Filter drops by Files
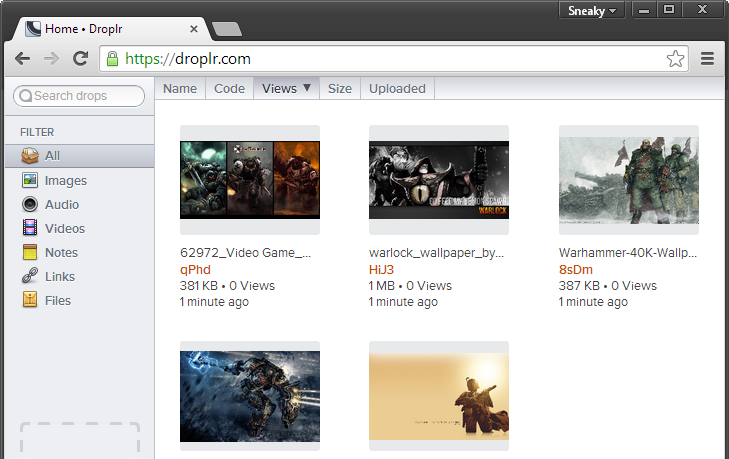The image size is (729, 459). pos(58,300)
